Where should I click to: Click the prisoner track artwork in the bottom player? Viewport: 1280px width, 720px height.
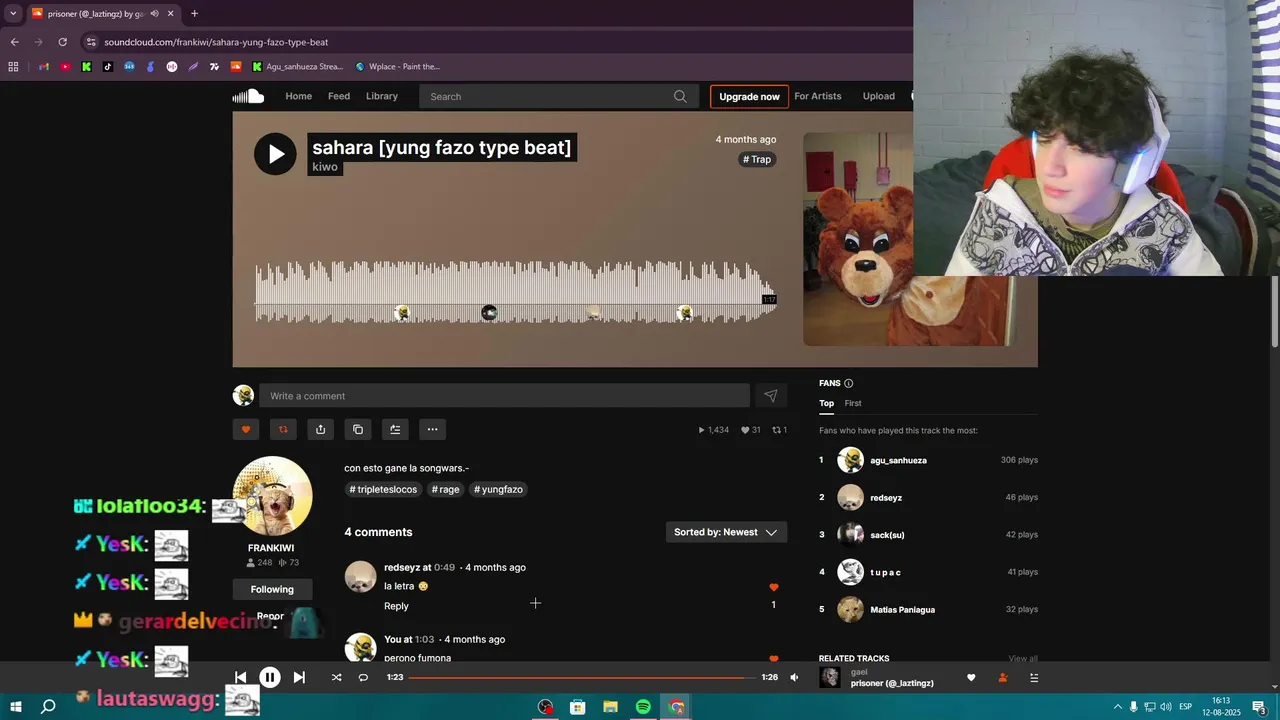[830, 677]
